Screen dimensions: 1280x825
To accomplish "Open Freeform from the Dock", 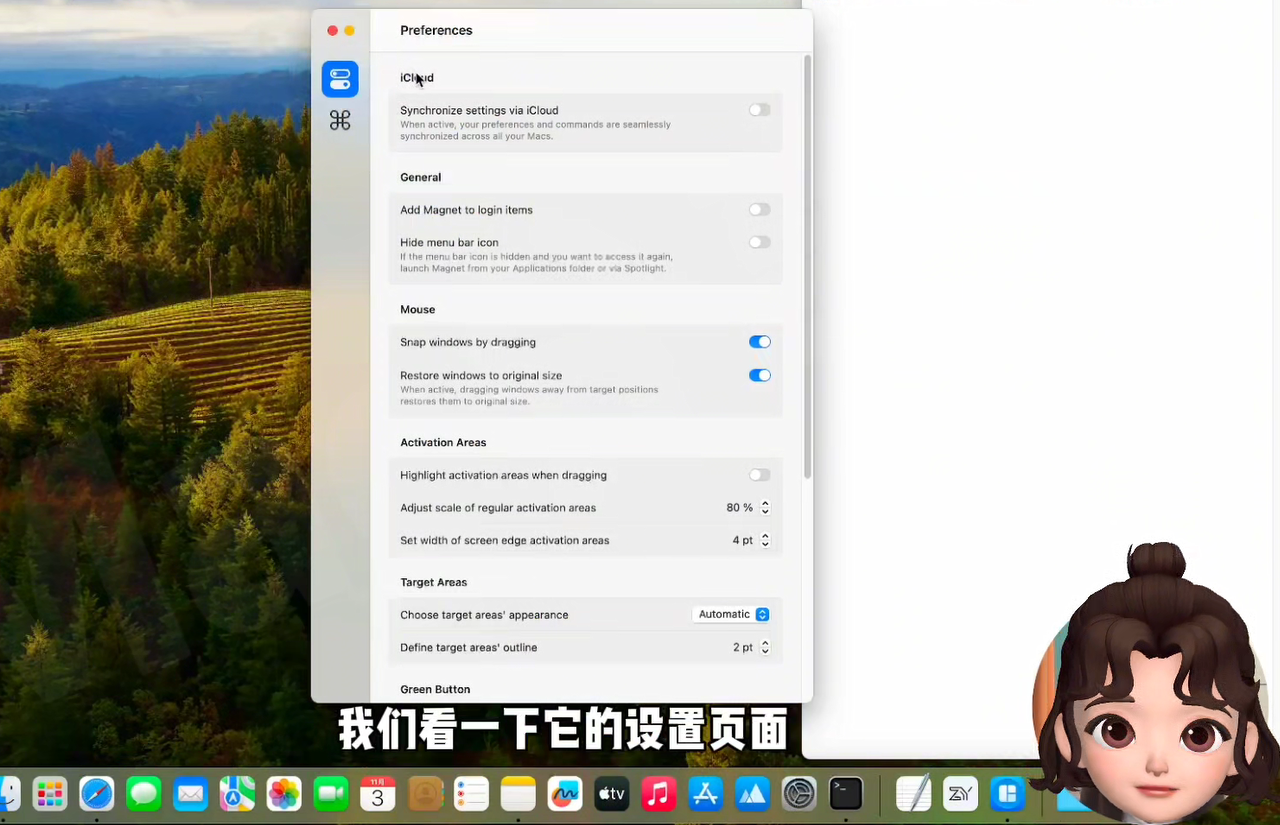I will click(565, 794).
